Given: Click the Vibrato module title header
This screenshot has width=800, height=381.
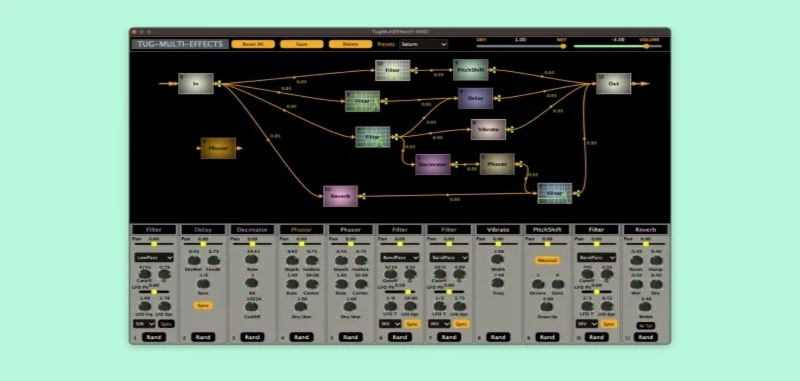Looking at the screenshot, I should pos(498,230).
